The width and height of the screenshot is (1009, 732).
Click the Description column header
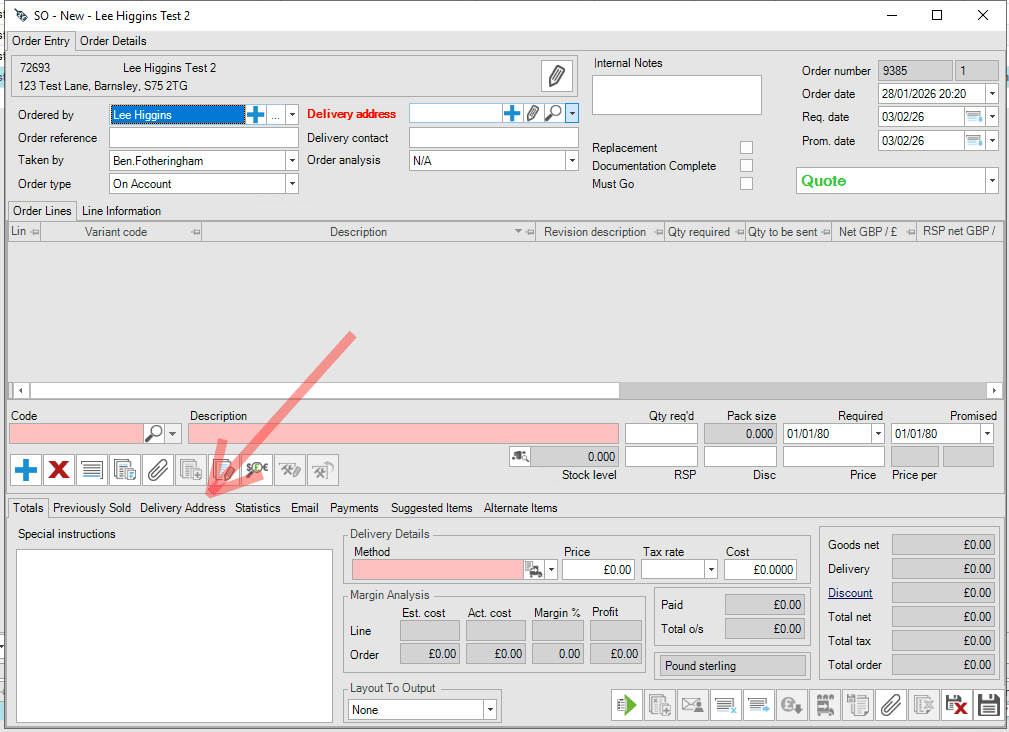(369, 232)
